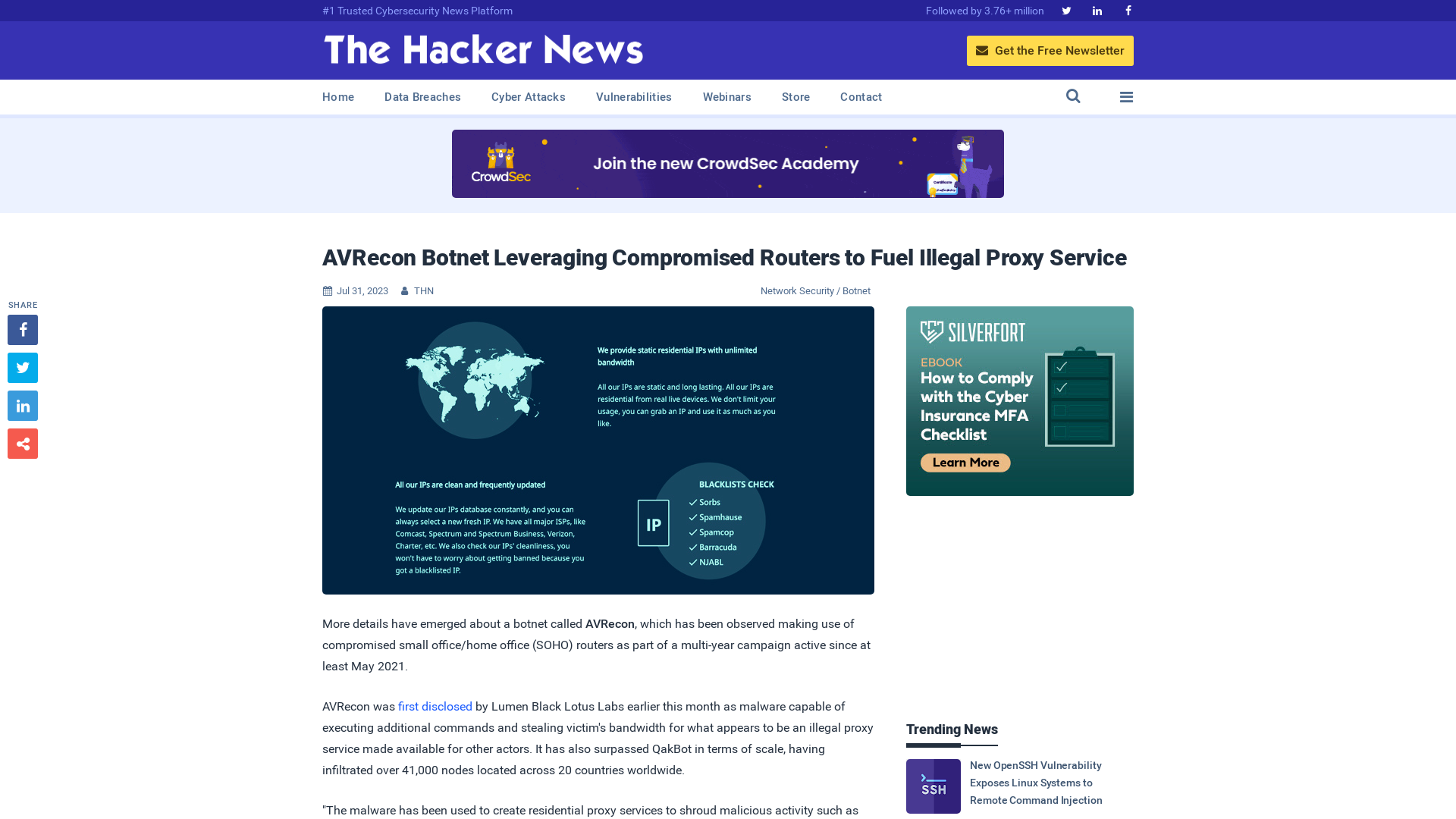Screen dimensions: 1456x819
Task: Click the generic share icon on sidebar
Action: (22, 443)
